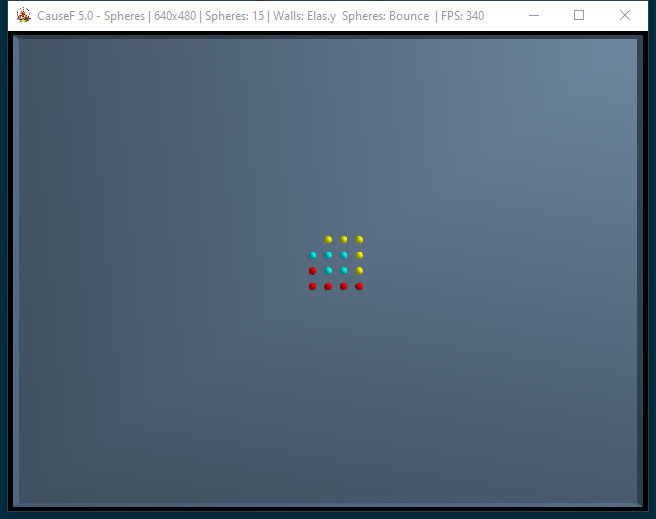Click third red sphere in bottom row
This screenshot has width=656, height=519.
344,287
